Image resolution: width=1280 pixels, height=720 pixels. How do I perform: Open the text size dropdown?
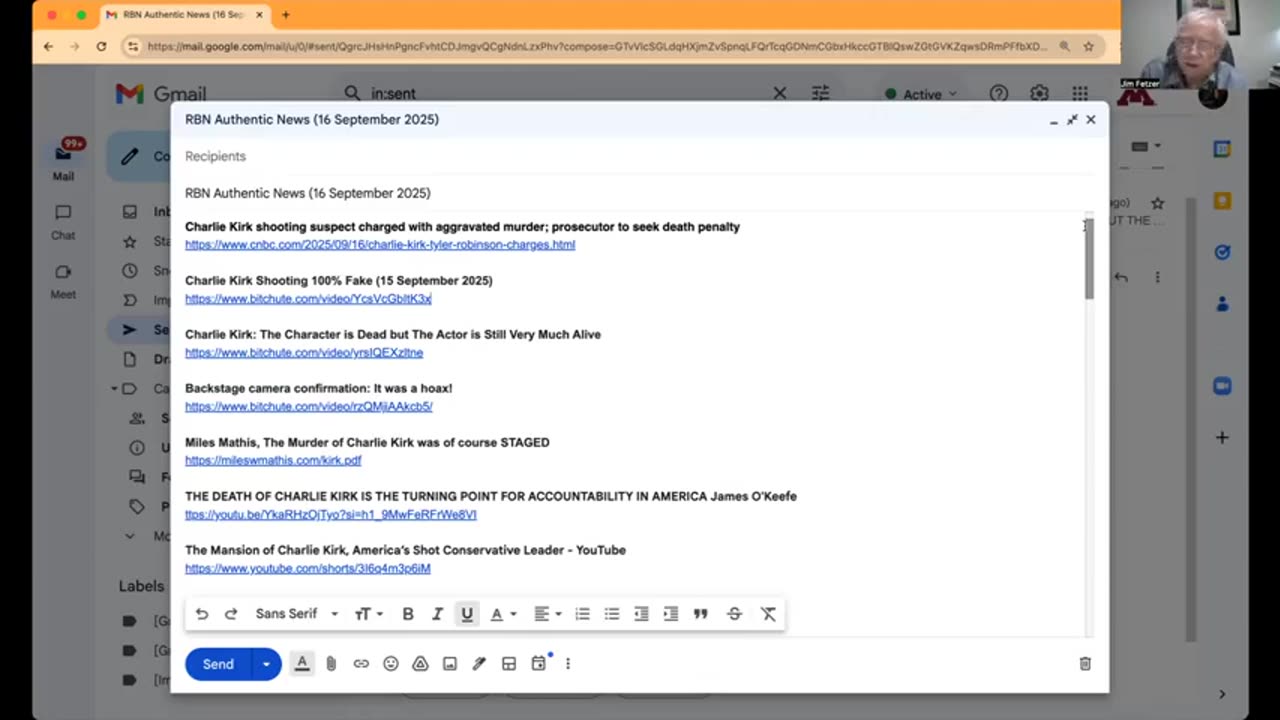[368, 614]
